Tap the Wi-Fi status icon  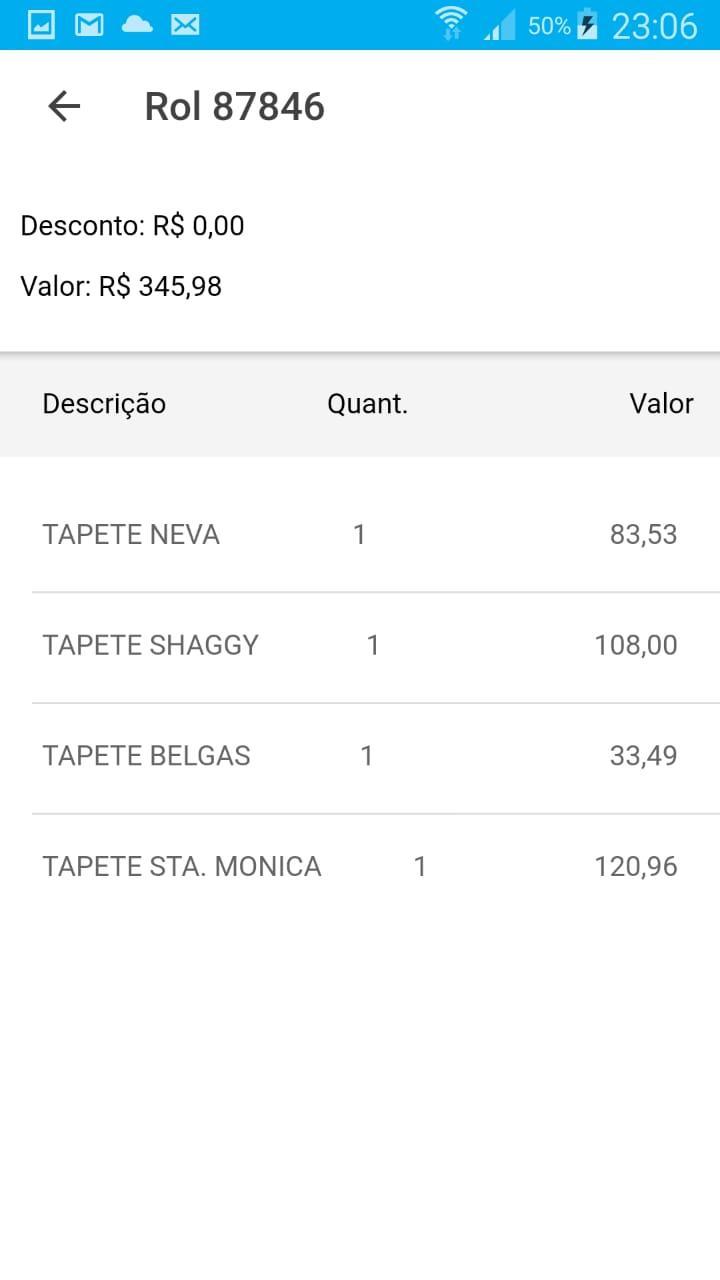click(x=451, y=24)
